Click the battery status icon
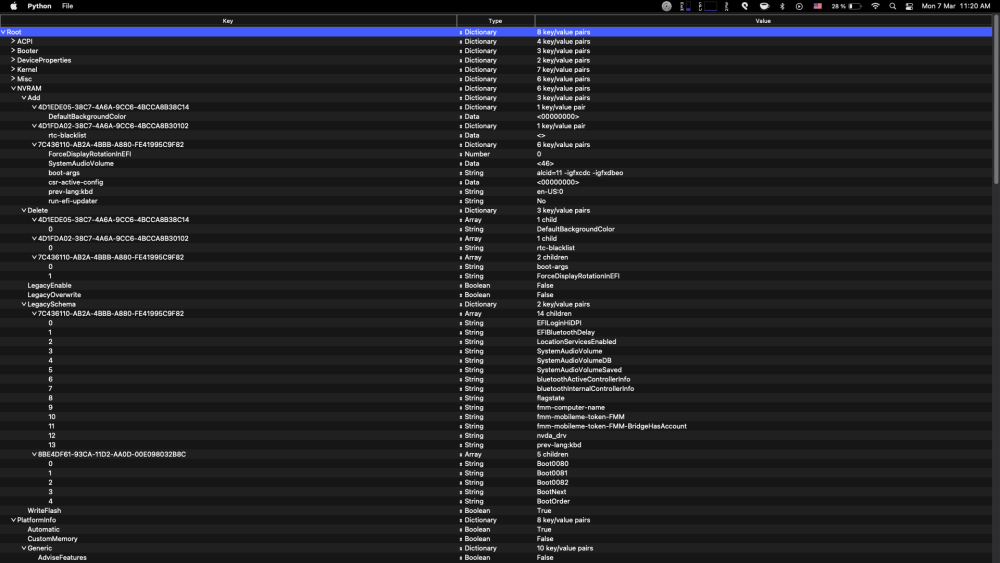 (846, 6)
